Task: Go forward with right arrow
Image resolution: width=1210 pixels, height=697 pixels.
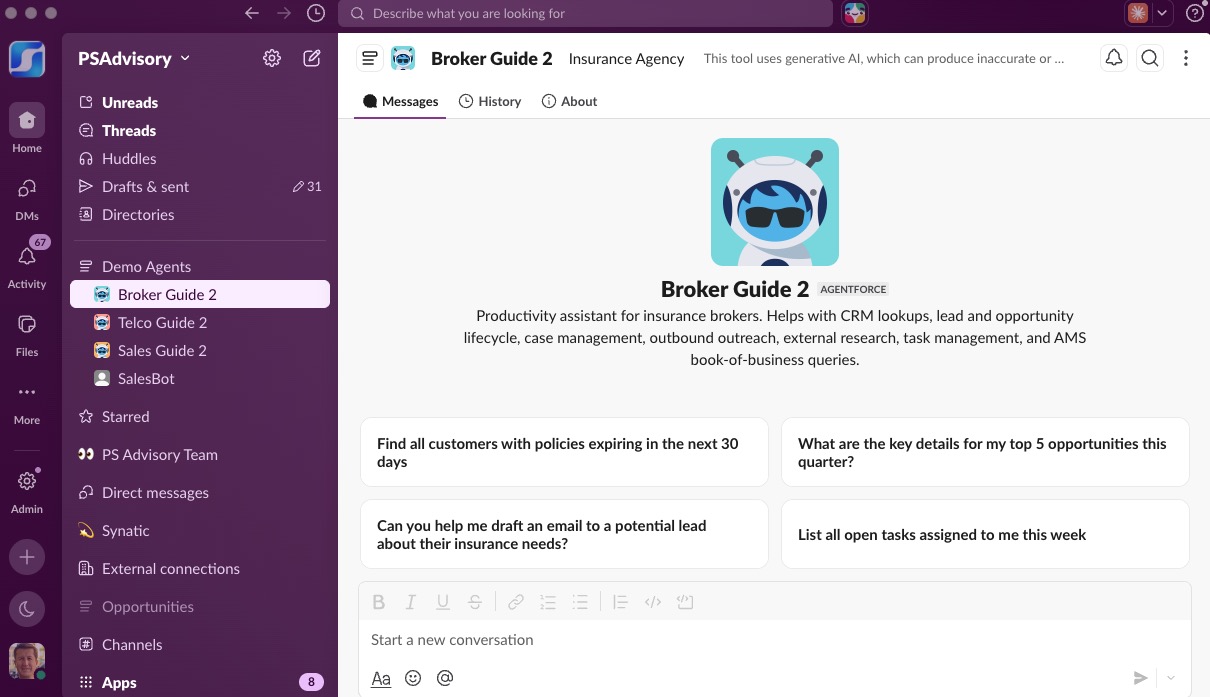Action: [284, 13]
